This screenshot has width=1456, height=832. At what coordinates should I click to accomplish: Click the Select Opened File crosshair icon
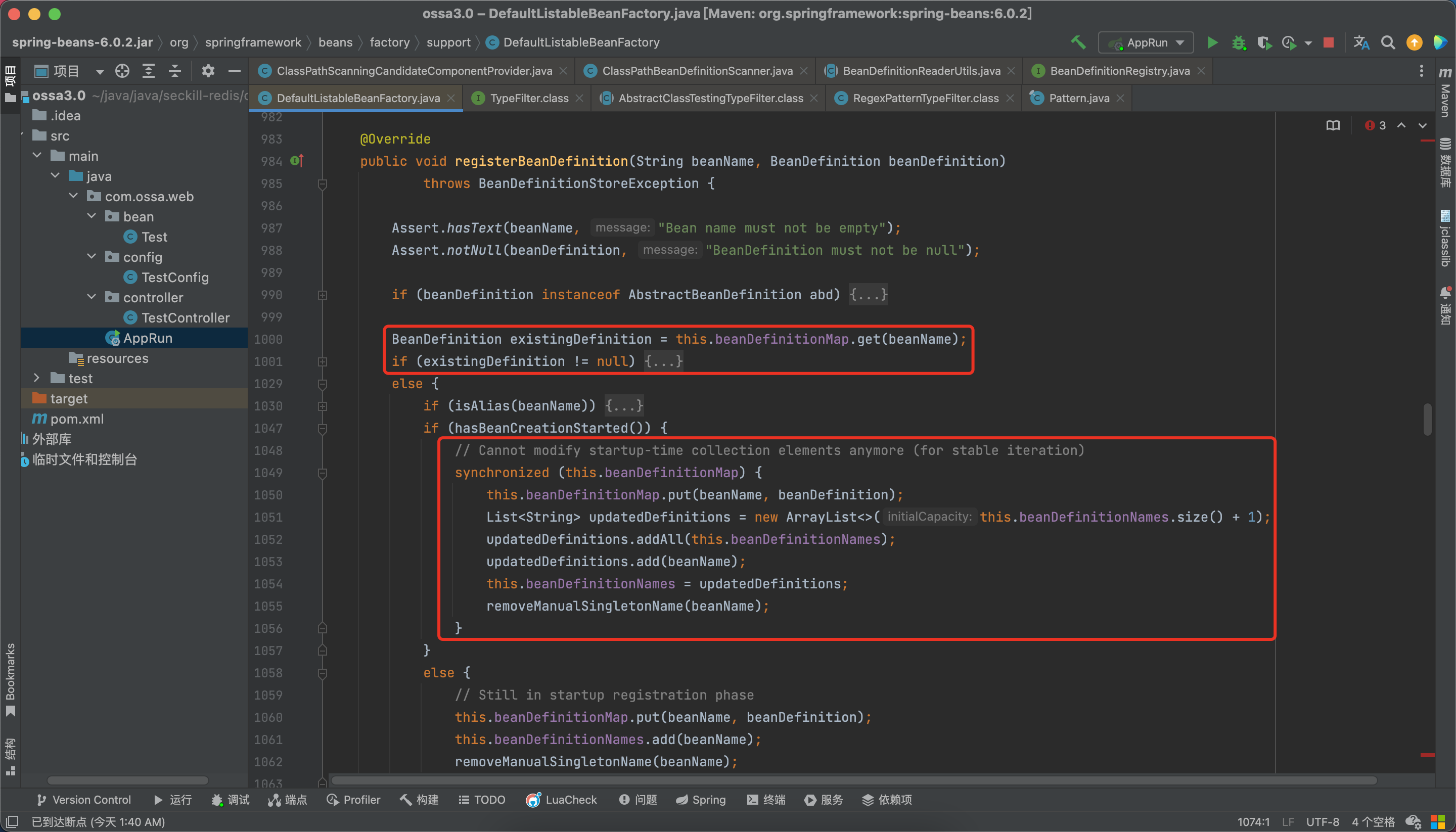click(122, 71)
